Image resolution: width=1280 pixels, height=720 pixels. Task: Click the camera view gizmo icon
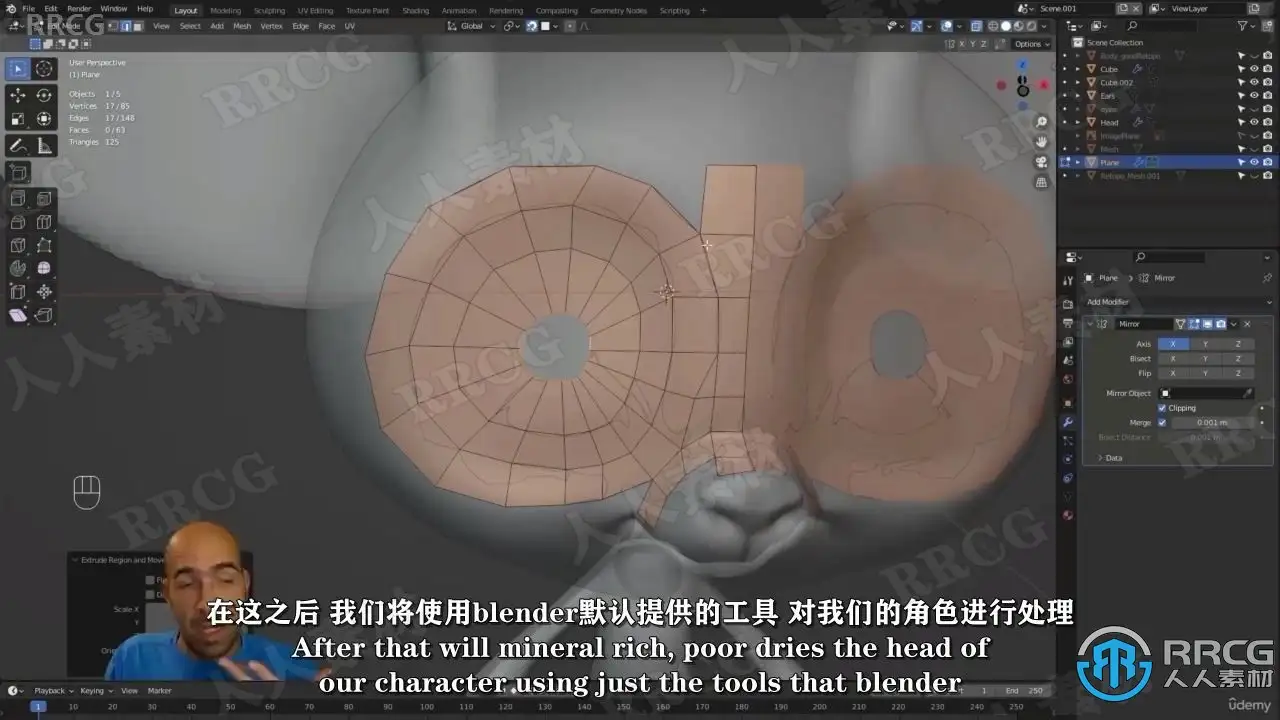click(1041, 161)
